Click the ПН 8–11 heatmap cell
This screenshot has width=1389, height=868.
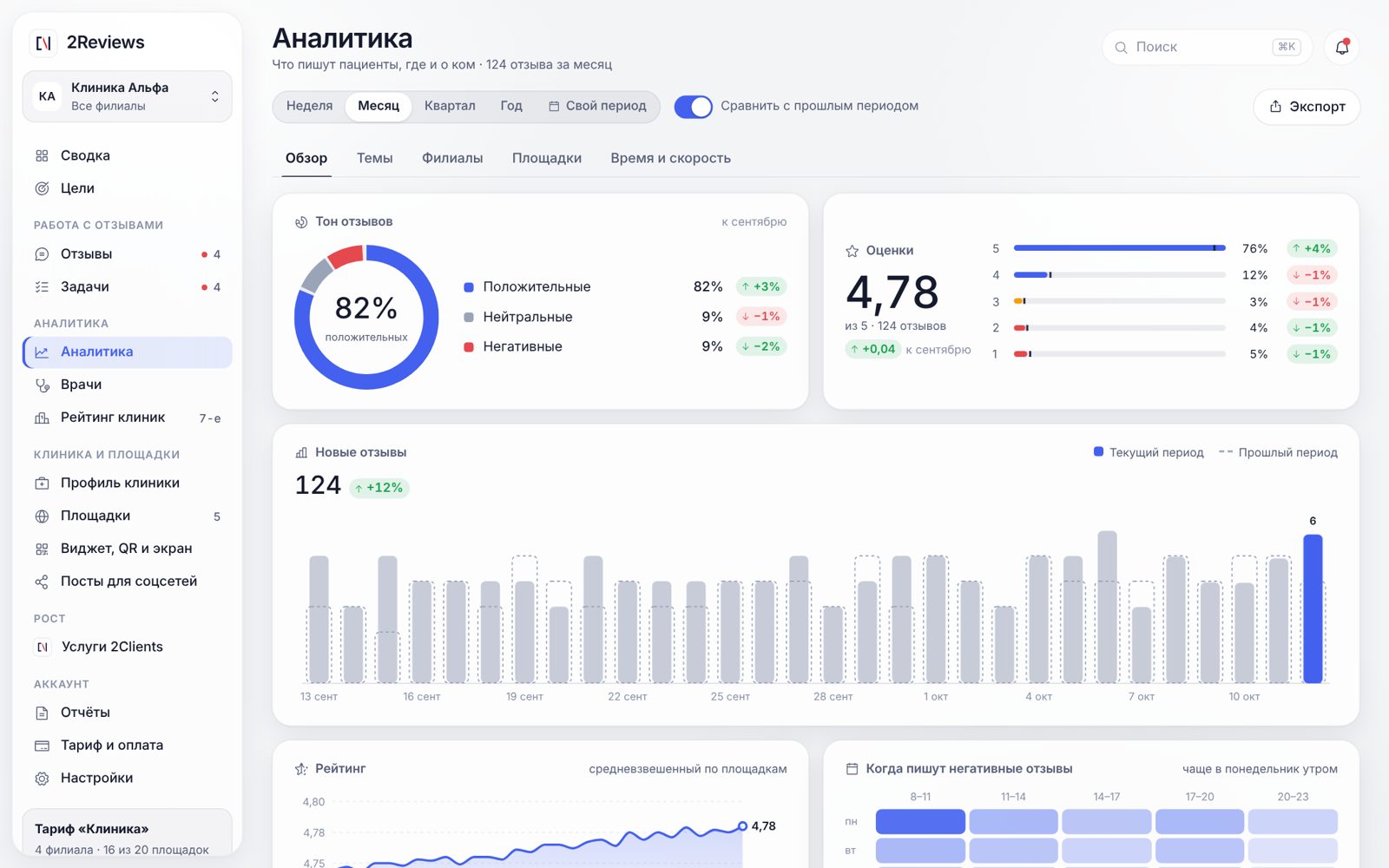coord(920,821)
